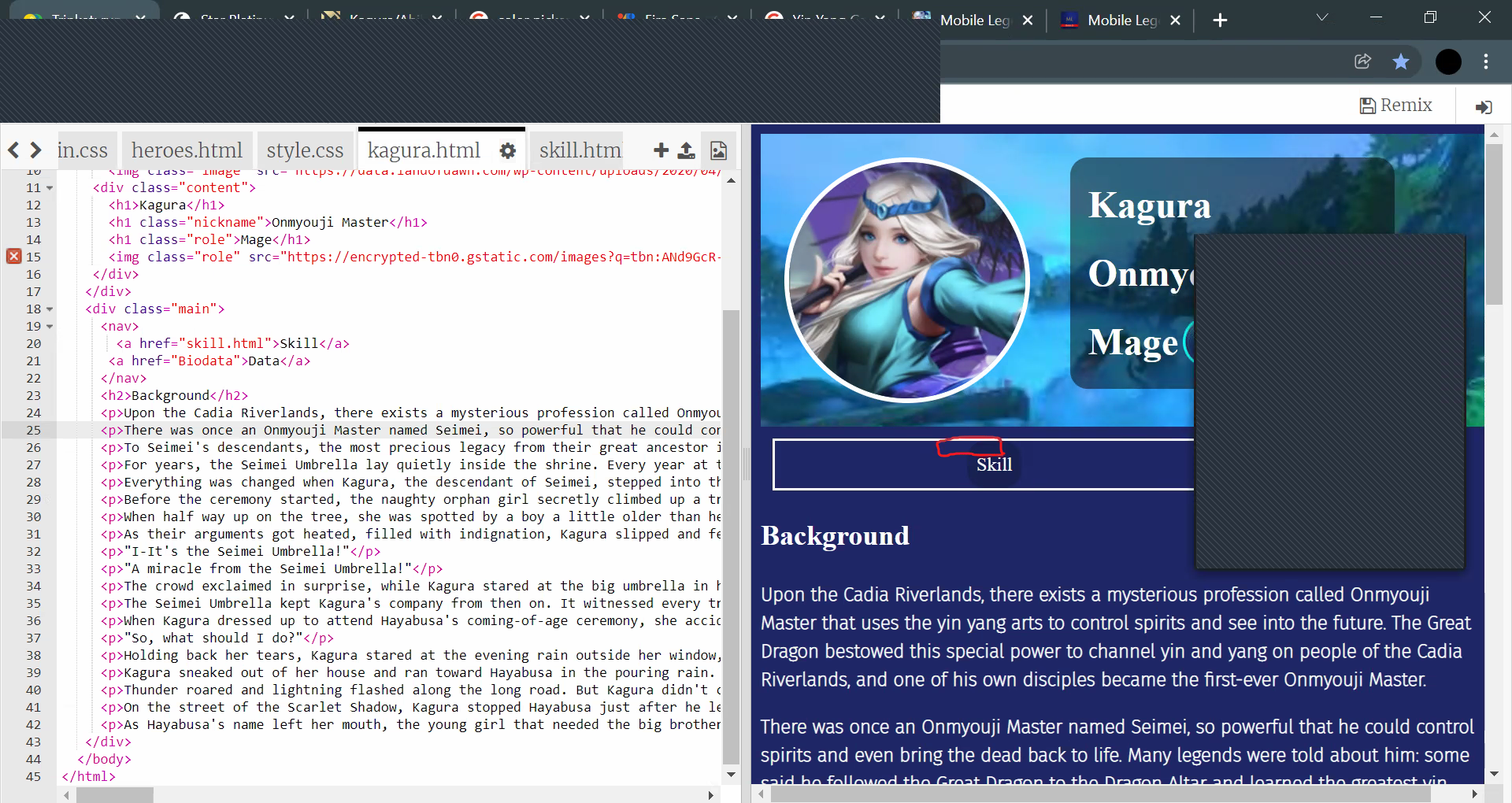
Task: Open the gear settings on kagura.html tab
Action: point(508,150)
